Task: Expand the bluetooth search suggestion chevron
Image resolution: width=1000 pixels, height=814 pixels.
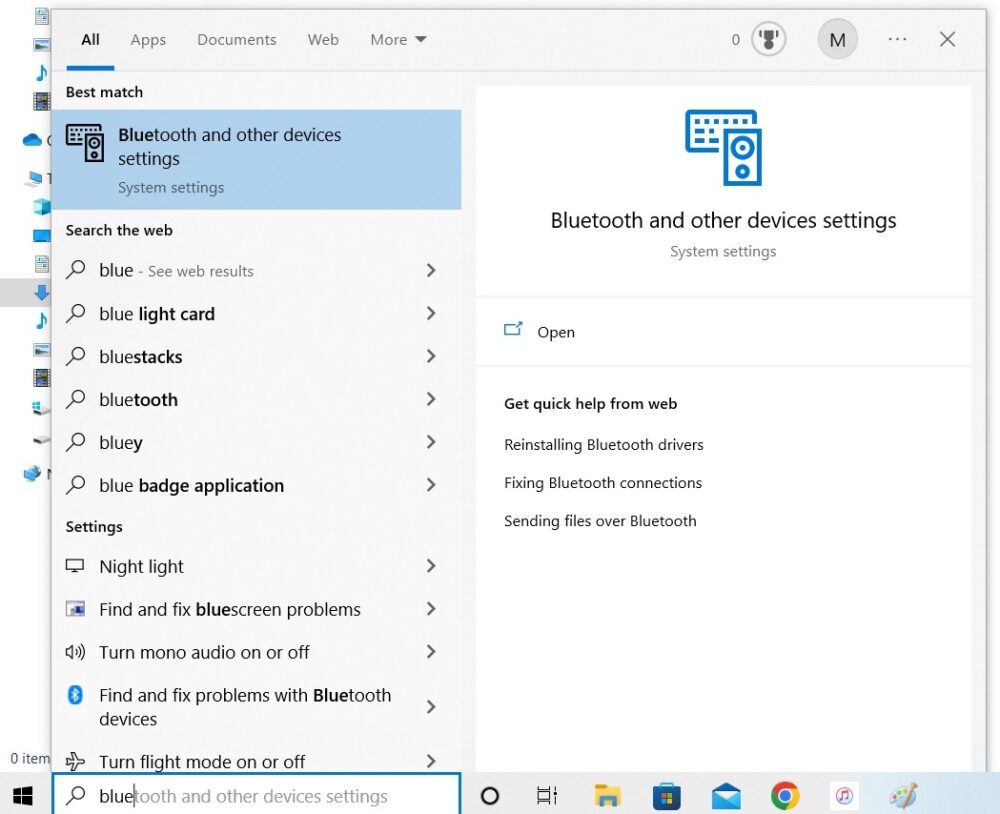Action: 430,399
